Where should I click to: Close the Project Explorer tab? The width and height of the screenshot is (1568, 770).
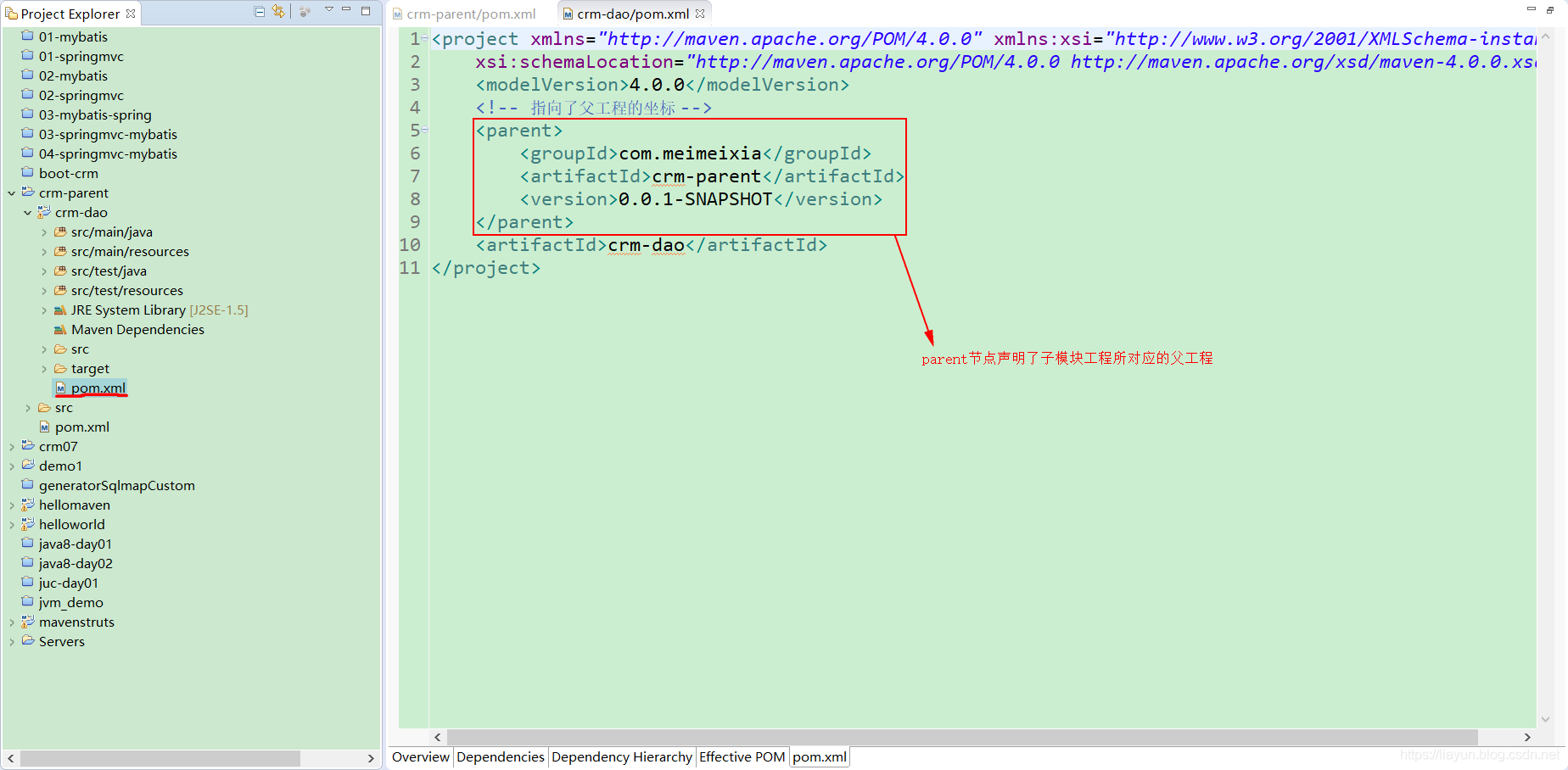tap(131, 14)
